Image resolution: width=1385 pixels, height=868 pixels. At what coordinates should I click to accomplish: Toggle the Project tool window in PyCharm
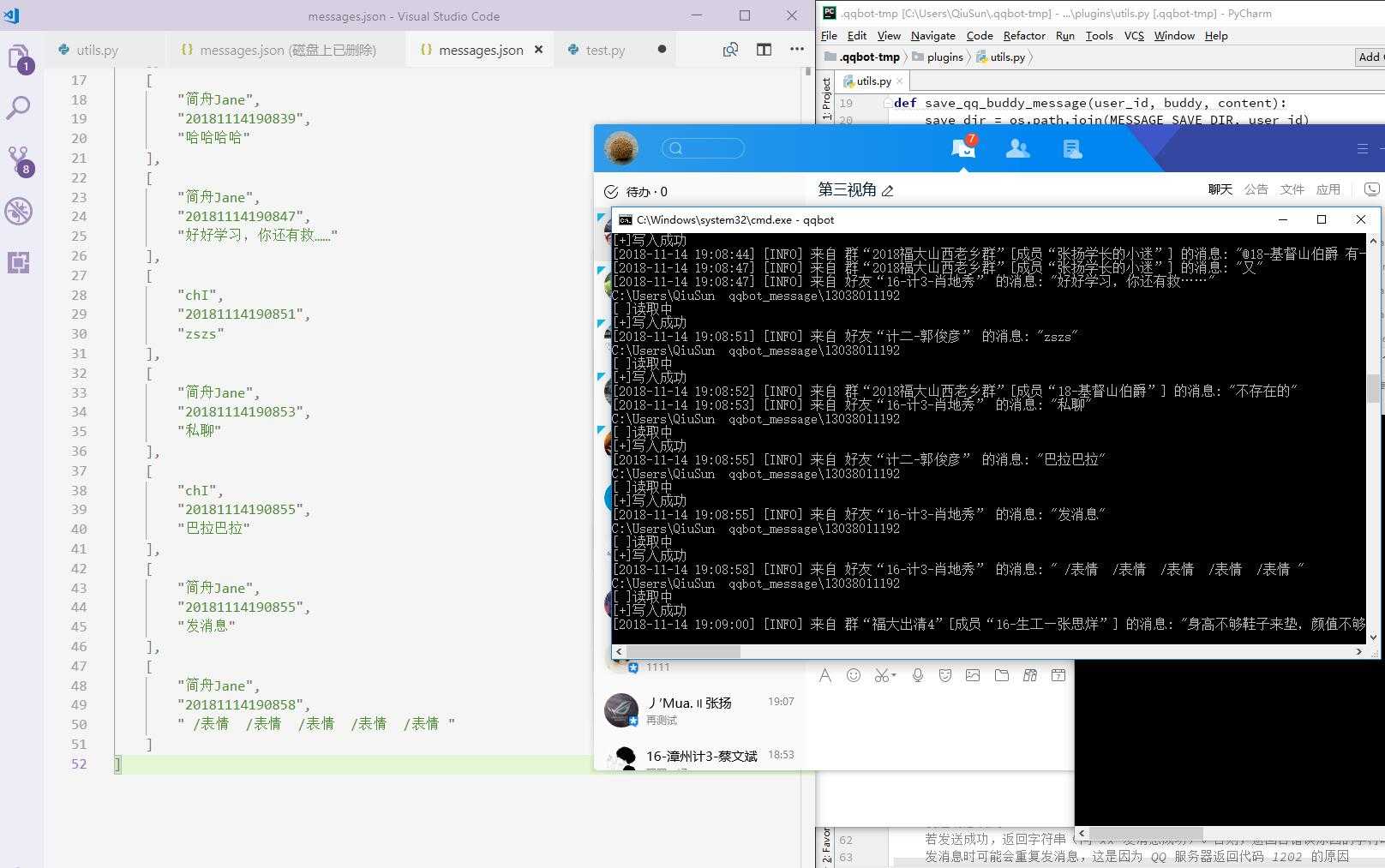[826, 98]
